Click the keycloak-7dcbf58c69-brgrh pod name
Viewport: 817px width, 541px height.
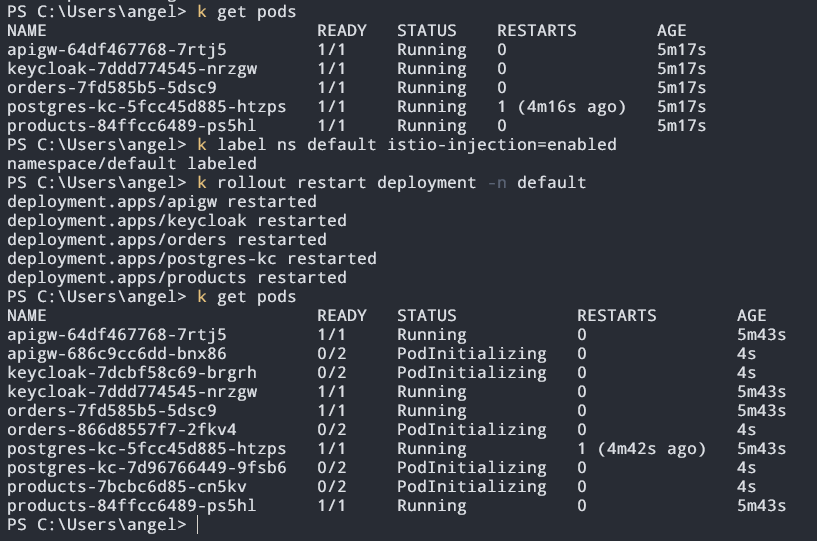[132, 373]
